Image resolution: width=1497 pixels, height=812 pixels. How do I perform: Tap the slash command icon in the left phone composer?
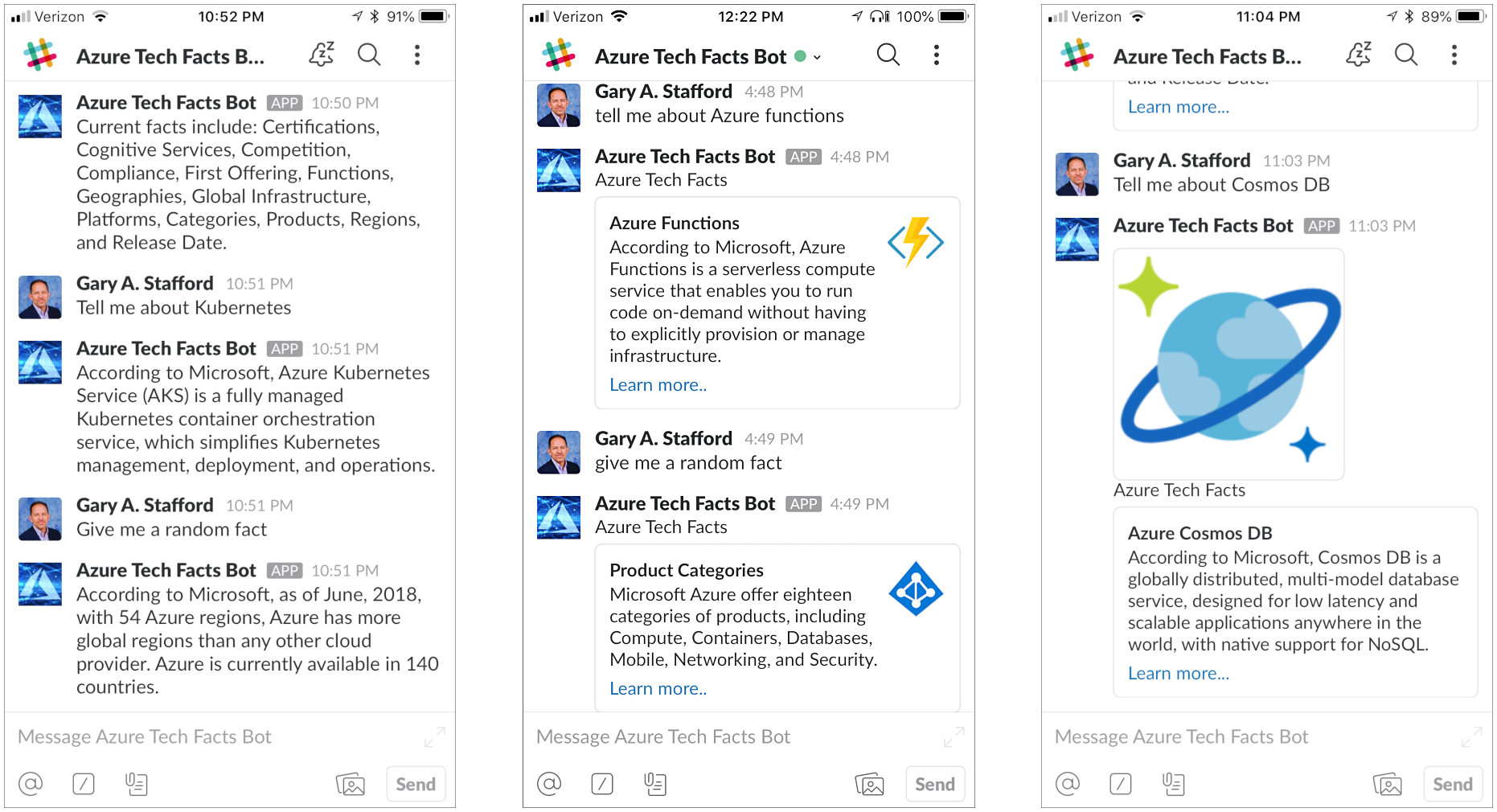84,783
